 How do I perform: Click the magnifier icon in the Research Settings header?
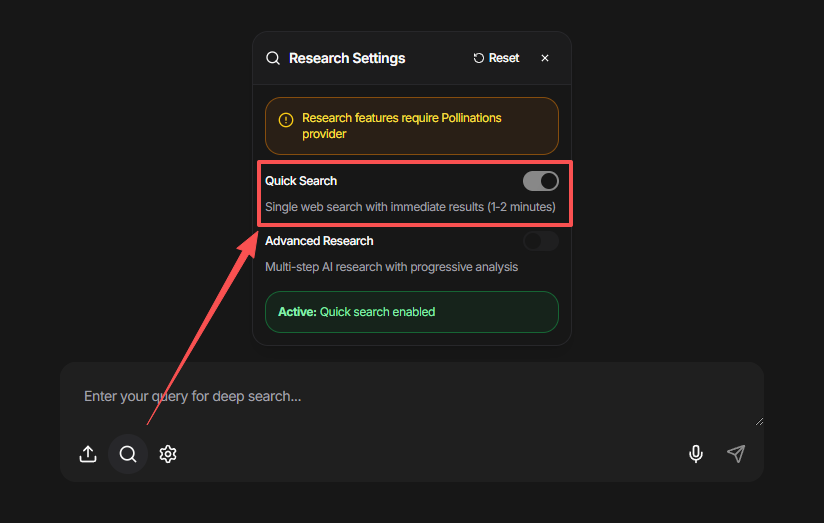click(273, 58)
